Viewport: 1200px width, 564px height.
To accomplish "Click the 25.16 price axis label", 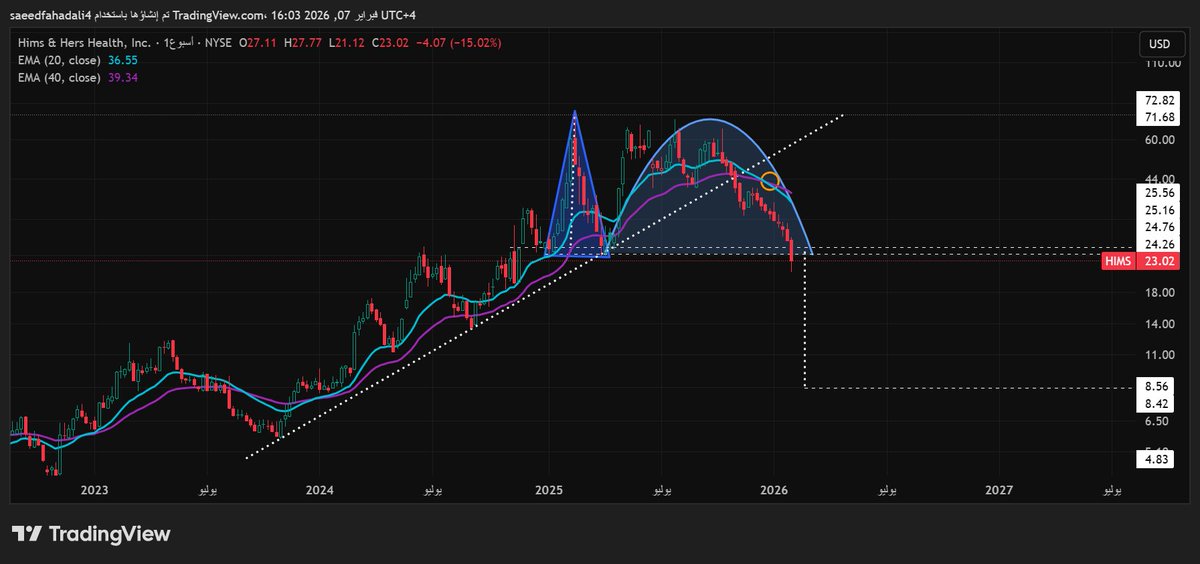I will [x=1159, y=210].
